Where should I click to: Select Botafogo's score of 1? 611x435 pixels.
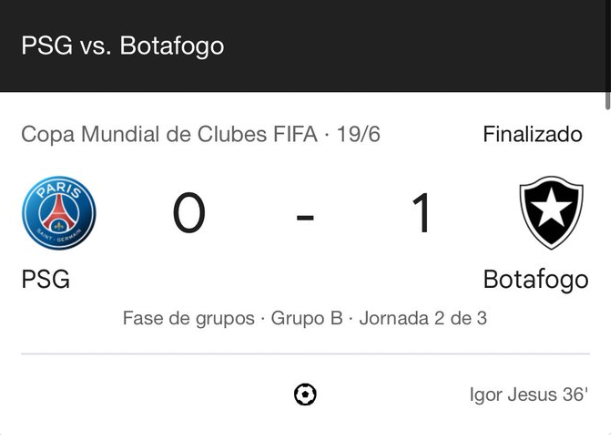422,214
